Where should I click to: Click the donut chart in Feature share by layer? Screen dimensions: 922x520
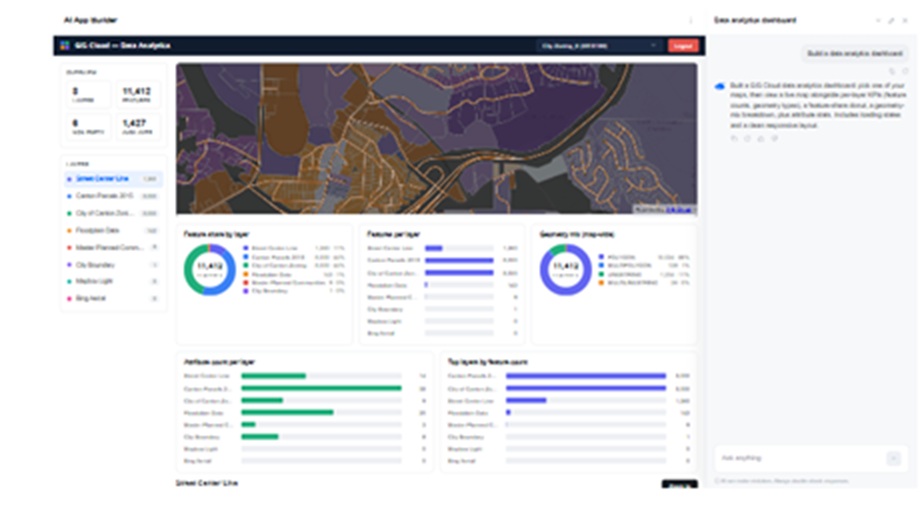click(x=209, y=270)
